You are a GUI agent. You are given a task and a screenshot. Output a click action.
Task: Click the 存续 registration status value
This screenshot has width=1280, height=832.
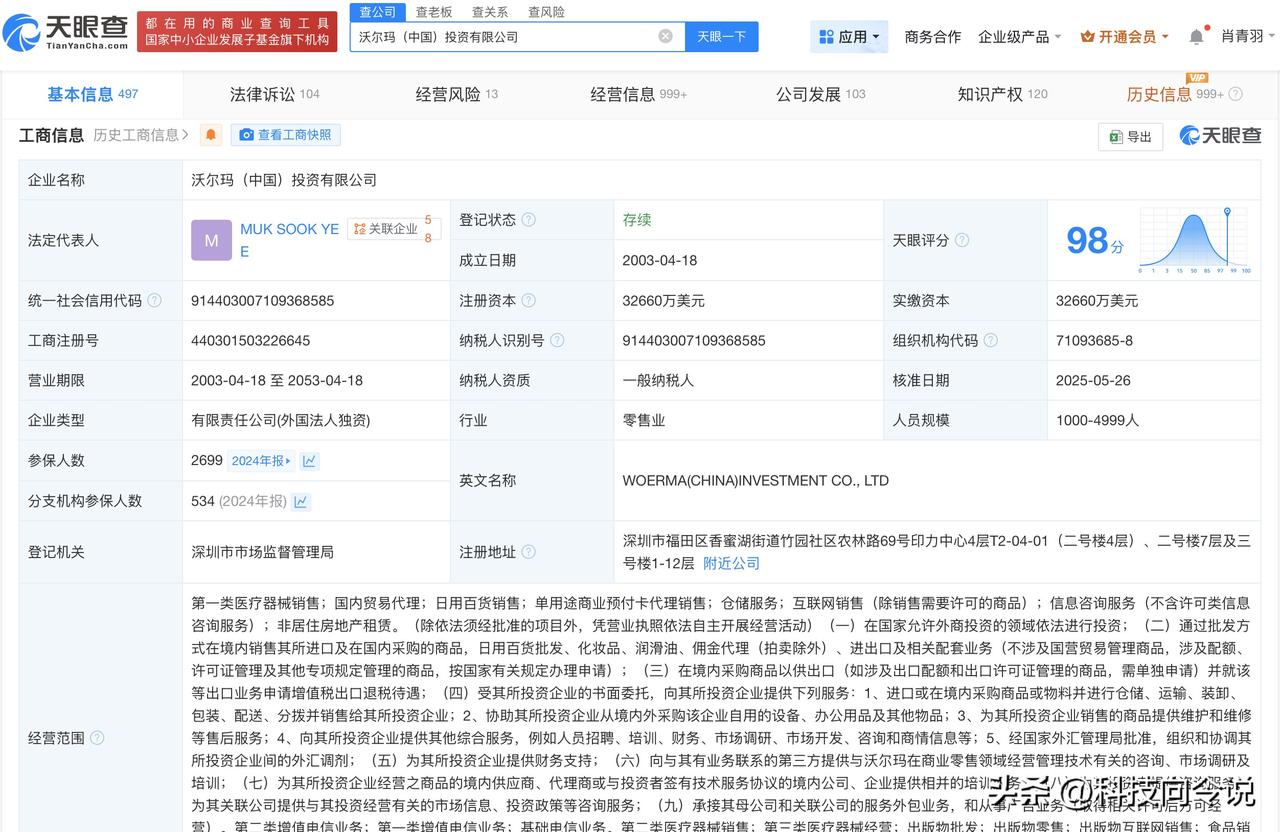(x=637, y=220)
